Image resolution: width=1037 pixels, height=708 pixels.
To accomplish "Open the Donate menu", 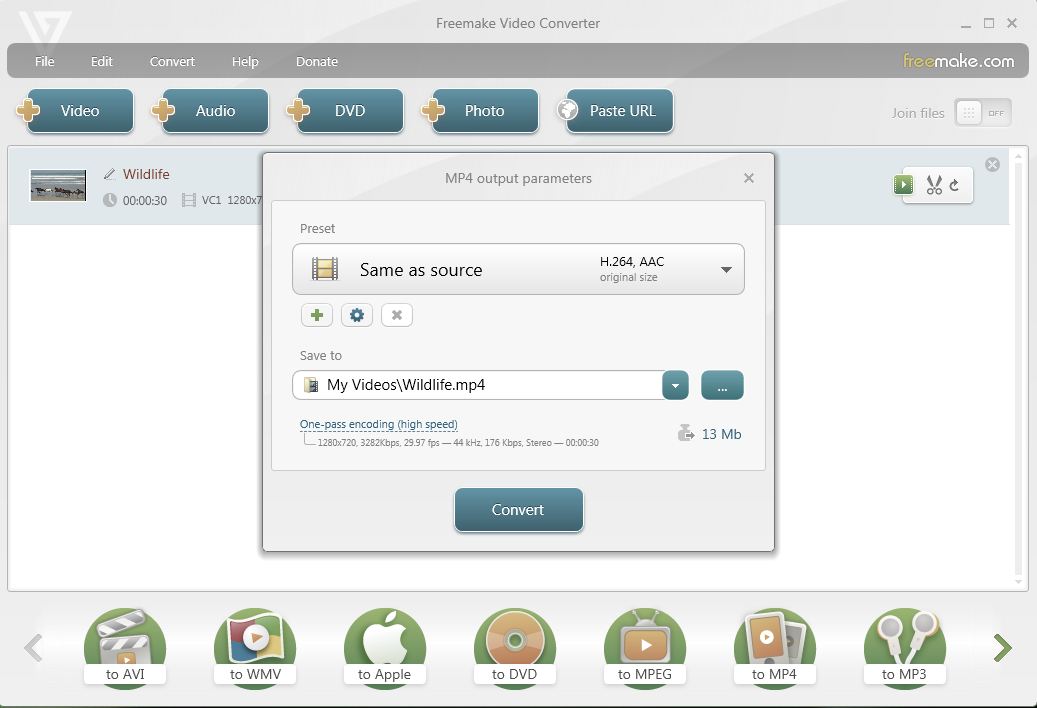I will coord(316,61).
